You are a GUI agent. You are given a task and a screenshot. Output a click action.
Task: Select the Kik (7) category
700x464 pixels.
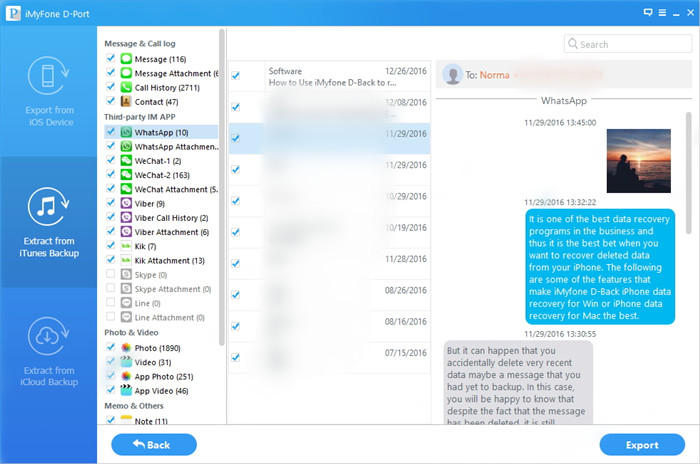(145, 246)
